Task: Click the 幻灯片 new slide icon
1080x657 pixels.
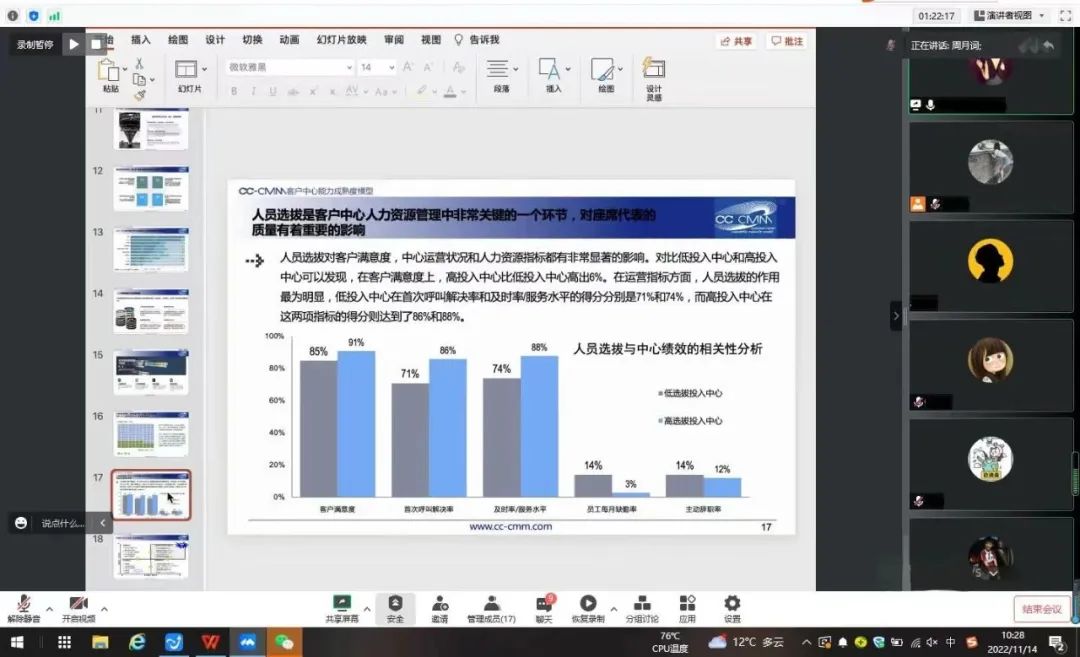Action: 187,70
